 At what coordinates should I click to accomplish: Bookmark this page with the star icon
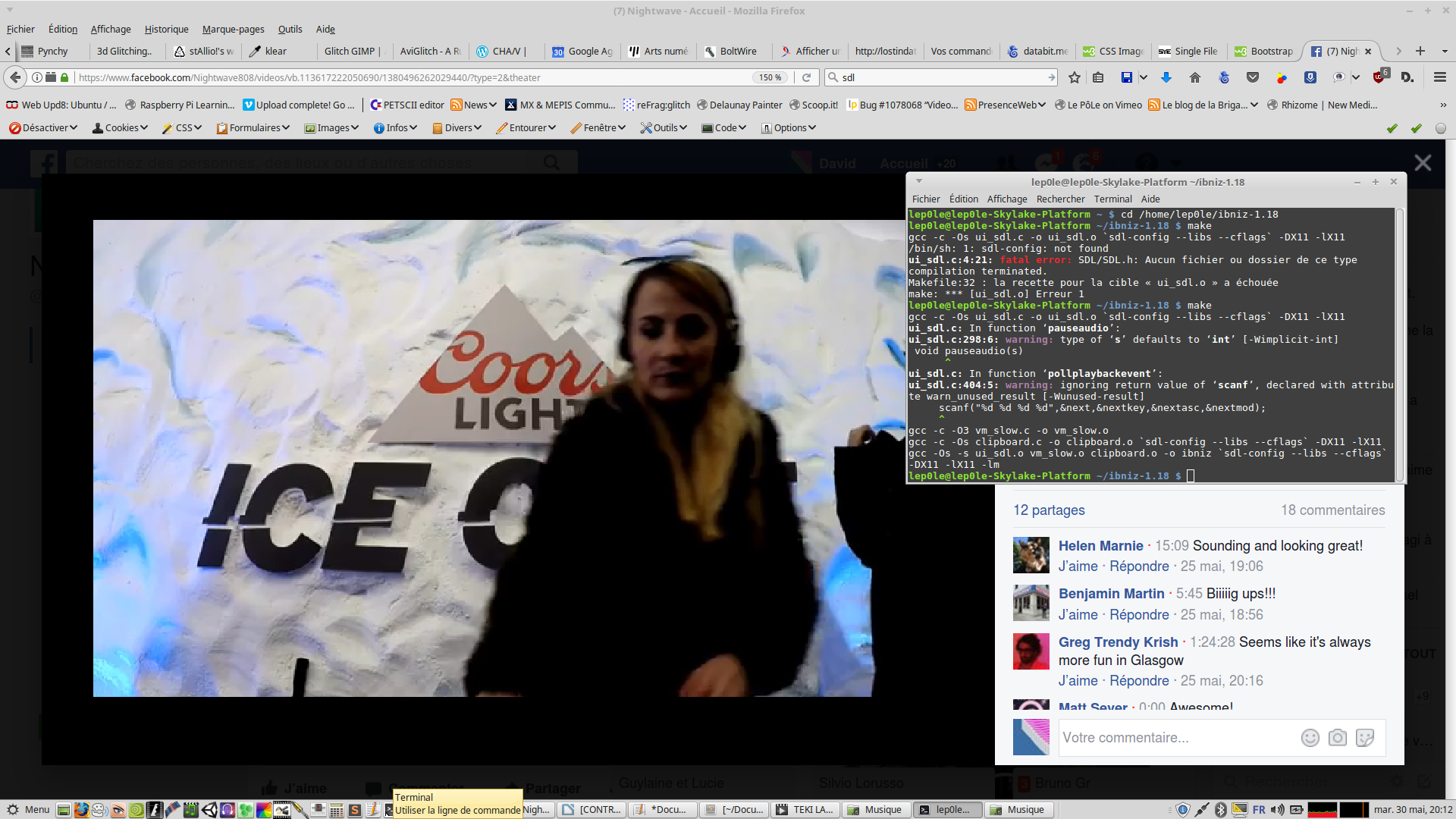coord(1074,77)
